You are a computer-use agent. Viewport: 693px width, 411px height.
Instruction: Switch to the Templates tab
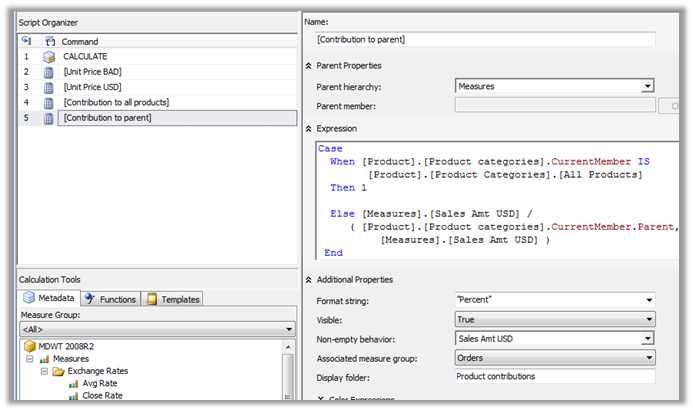171,299
